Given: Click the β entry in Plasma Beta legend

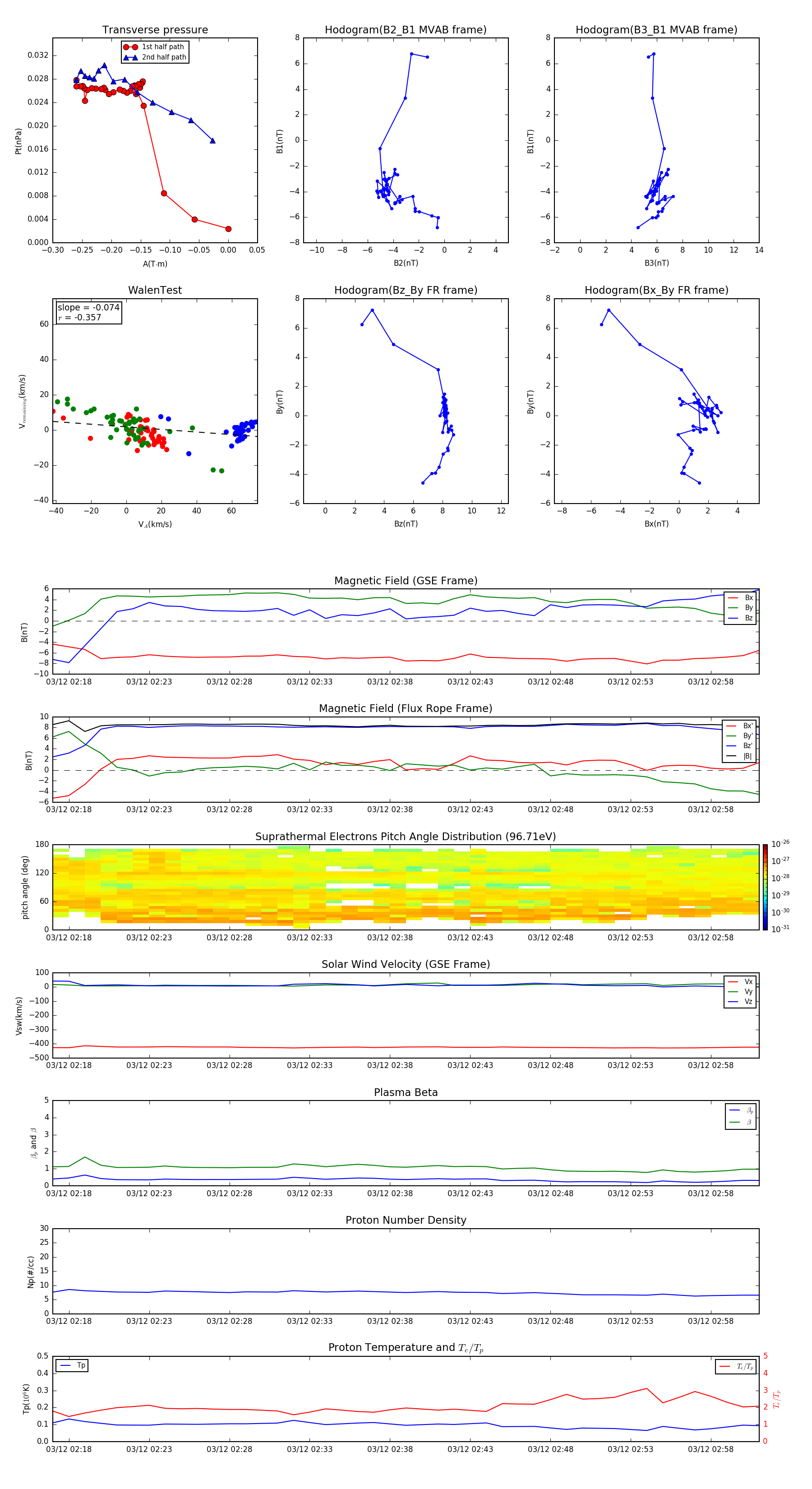Looking at the screenshot, I should pos(742,1122).
